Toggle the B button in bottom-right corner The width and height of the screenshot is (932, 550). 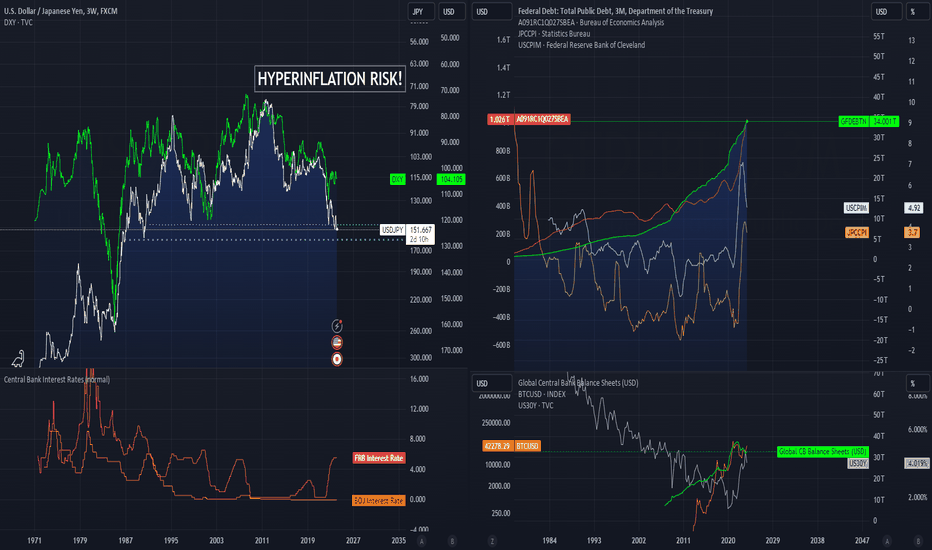[918, 541]
